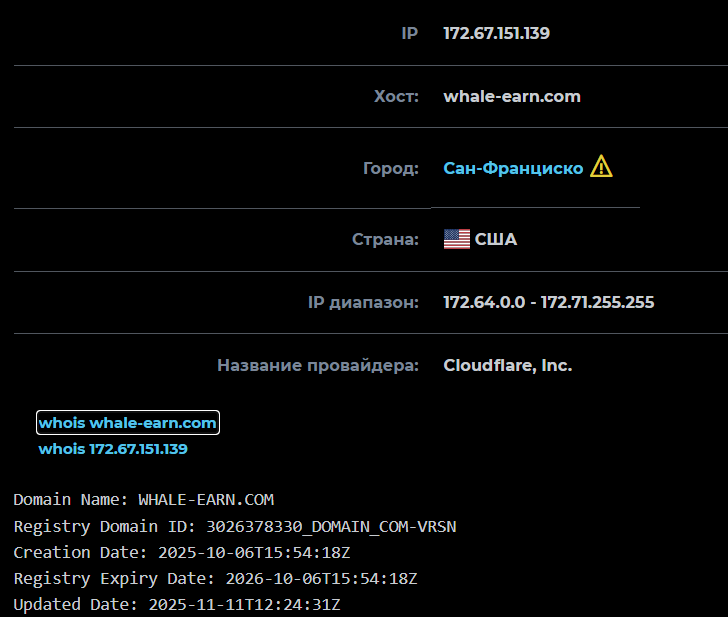Click the IP диапазон: label

363,303
